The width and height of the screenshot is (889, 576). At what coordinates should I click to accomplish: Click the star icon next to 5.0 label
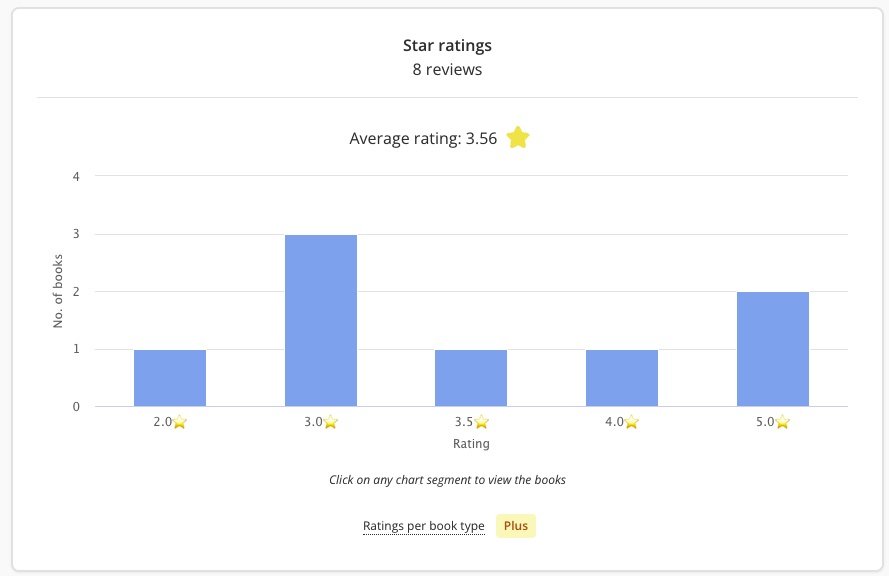pyautogui.click(x=783, y=422)
